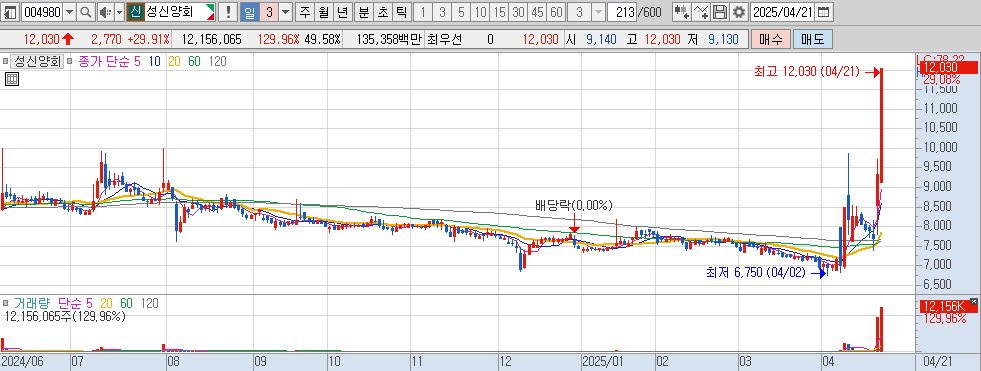
Task: Click the green 신 badge before stock name
Action: point(135,12)
